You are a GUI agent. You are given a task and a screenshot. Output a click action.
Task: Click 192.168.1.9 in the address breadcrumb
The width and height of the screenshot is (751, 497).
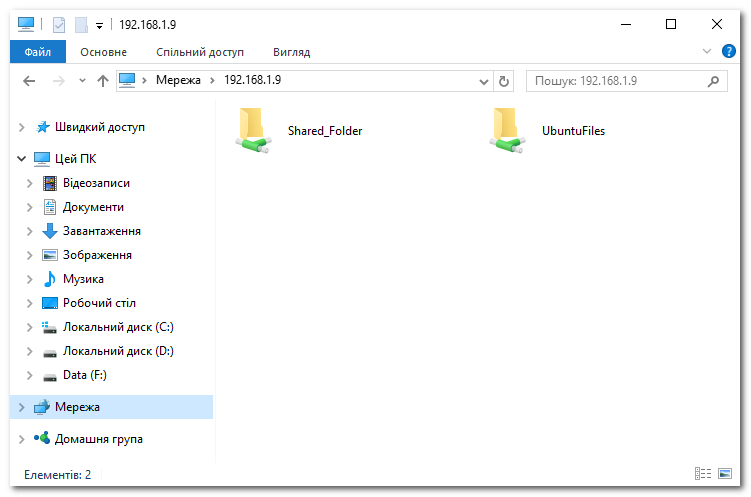[252, 80]
